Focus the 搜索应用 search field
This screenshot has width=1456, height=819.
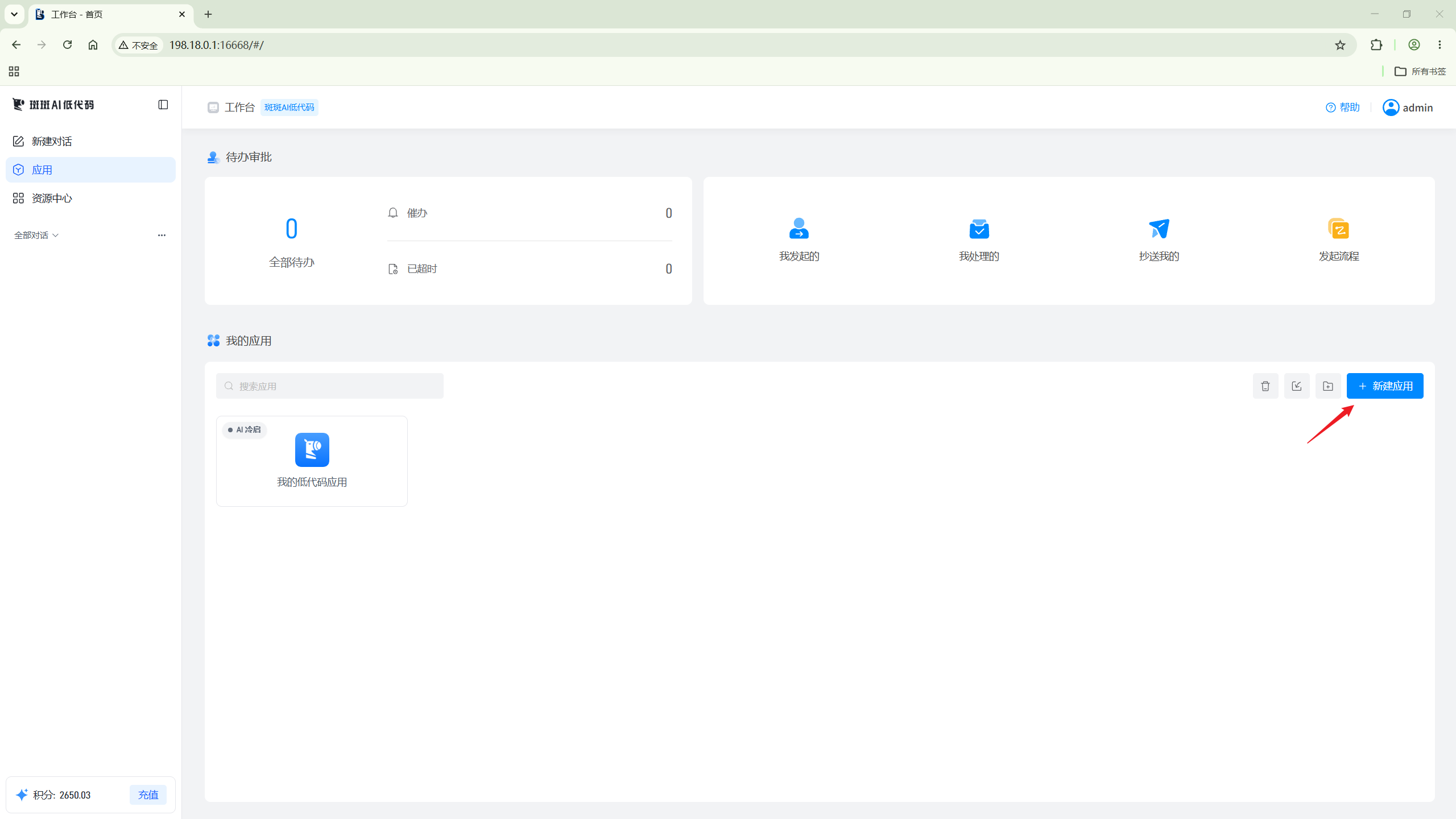[330, 386]
